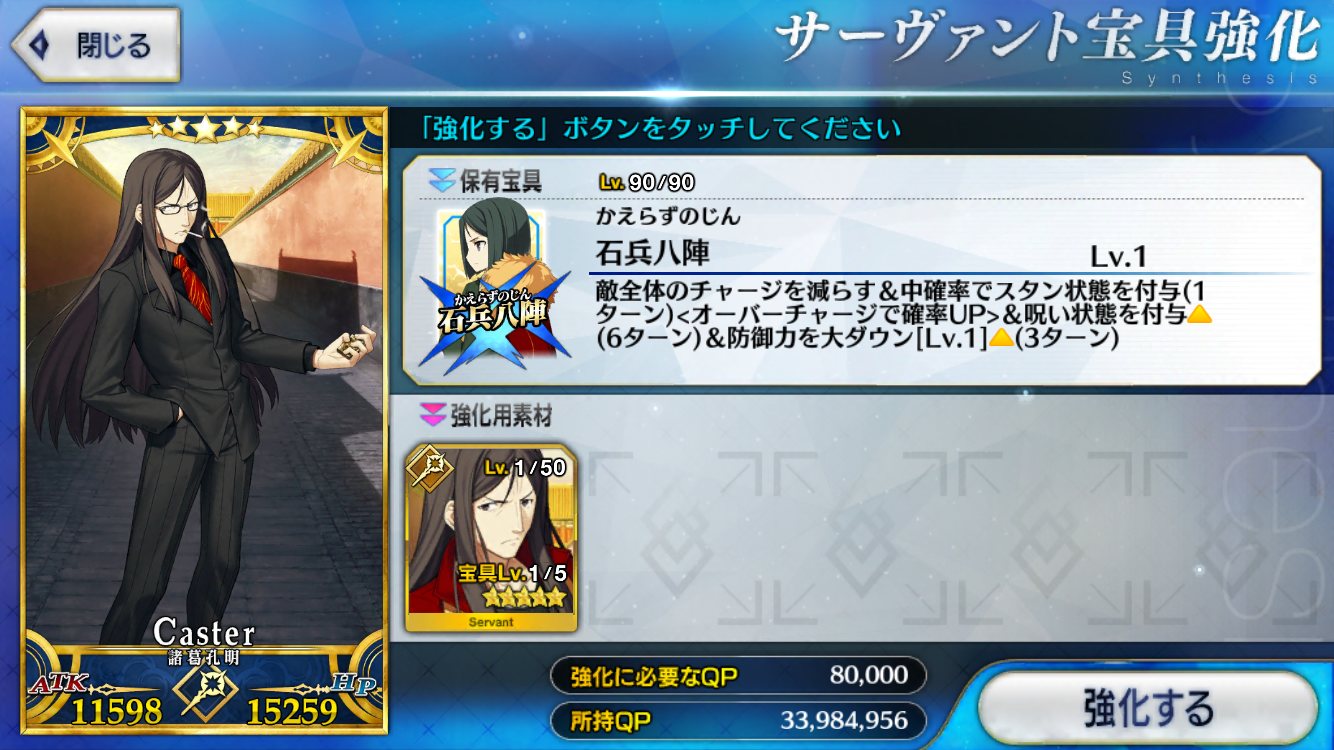Viewport: 1334px width, 750px height.
Task: Click the pink arrow beside 強化用素材
Action: 433,414
